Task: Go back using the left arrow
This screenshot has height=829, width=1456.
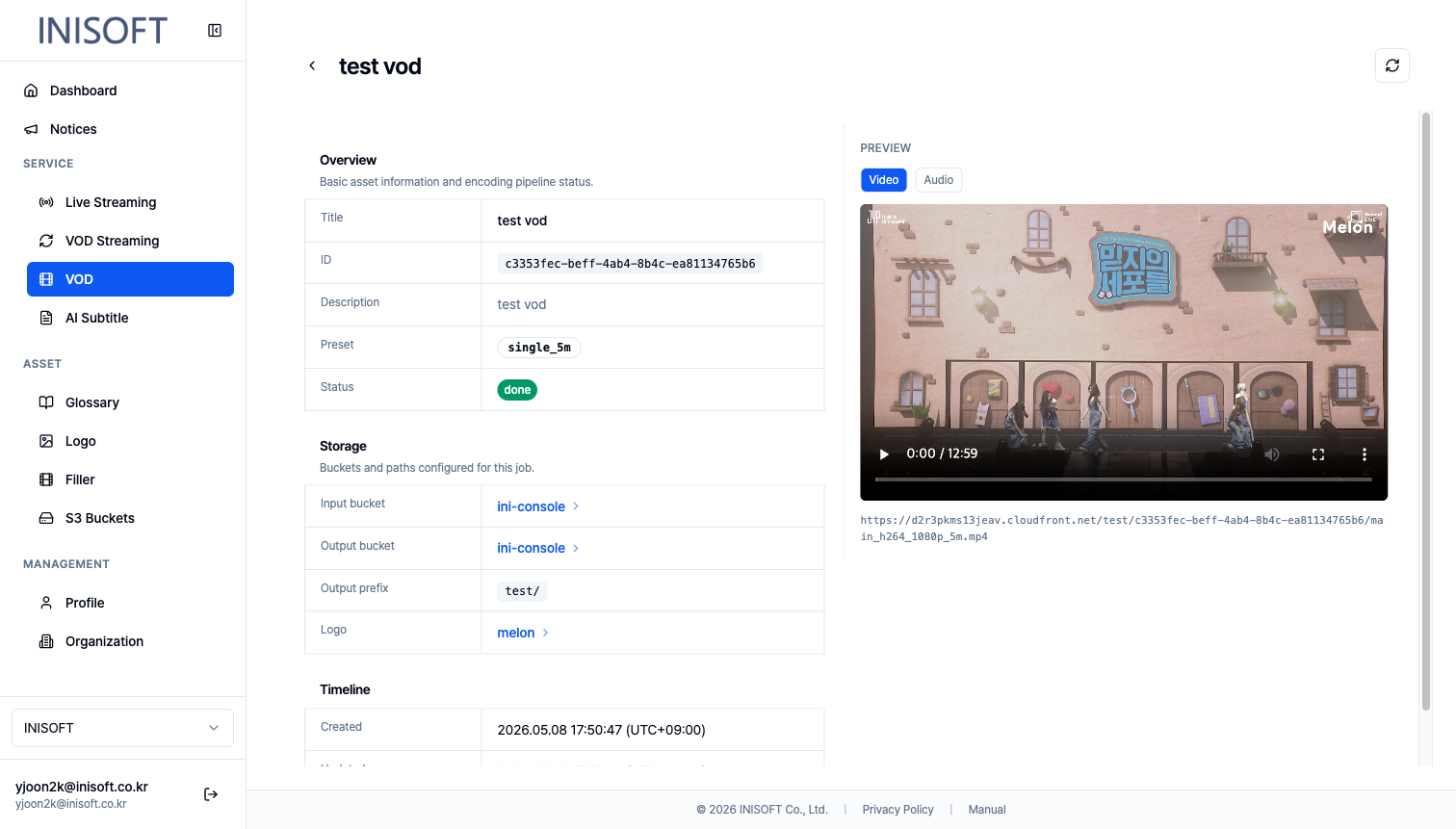Action: (x=312, y=65)
